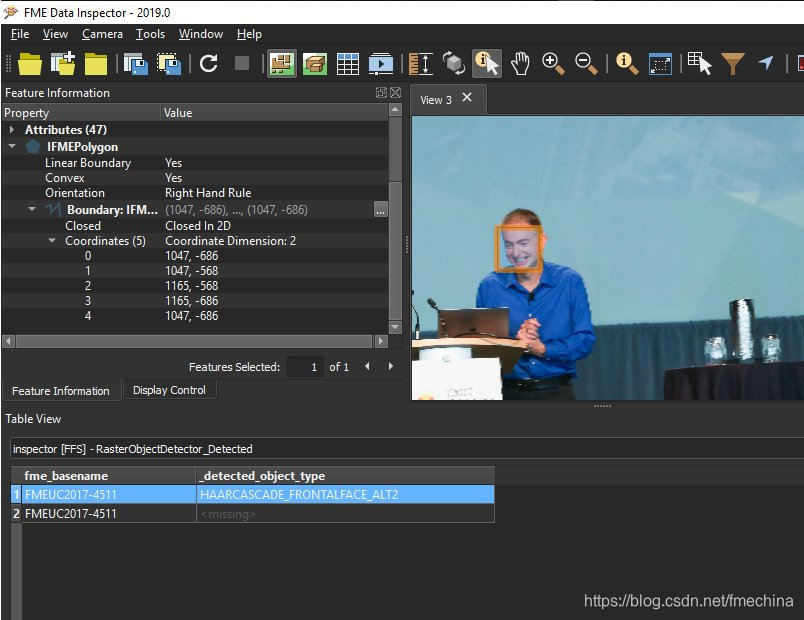
Task: Click the Filter funnel icon
Action: [x=733, y=64]
